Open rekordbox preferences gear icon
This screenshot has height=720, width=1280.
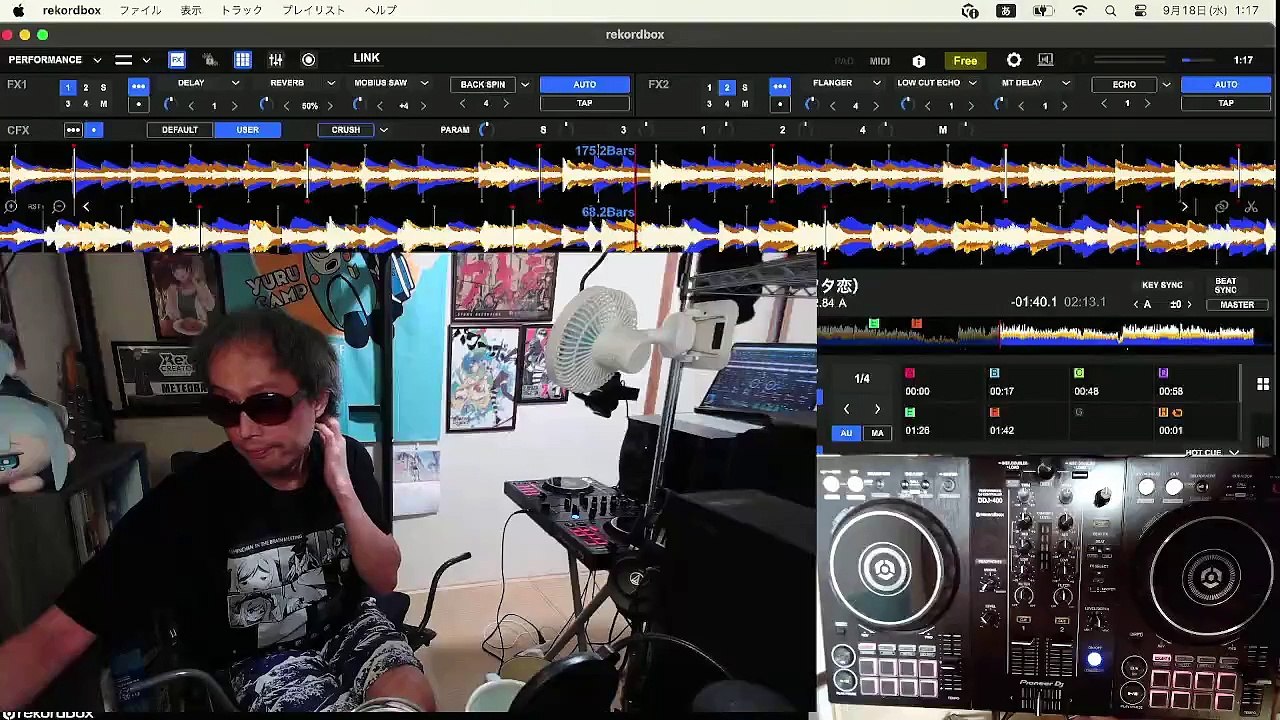pos(1014,60)
